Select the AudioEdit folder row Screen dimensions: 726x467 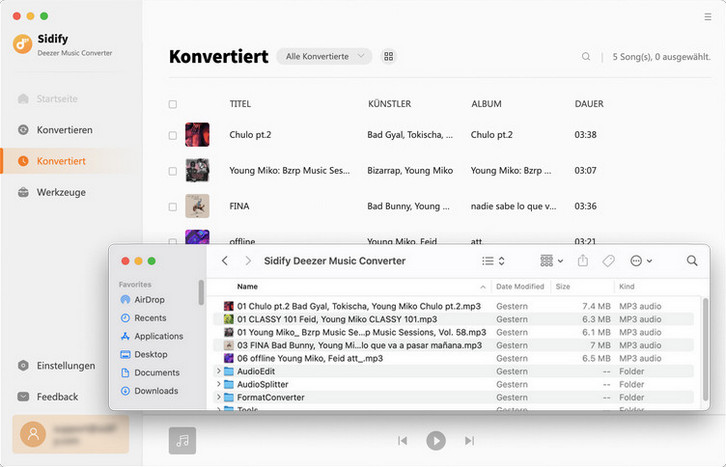(454, 371)
